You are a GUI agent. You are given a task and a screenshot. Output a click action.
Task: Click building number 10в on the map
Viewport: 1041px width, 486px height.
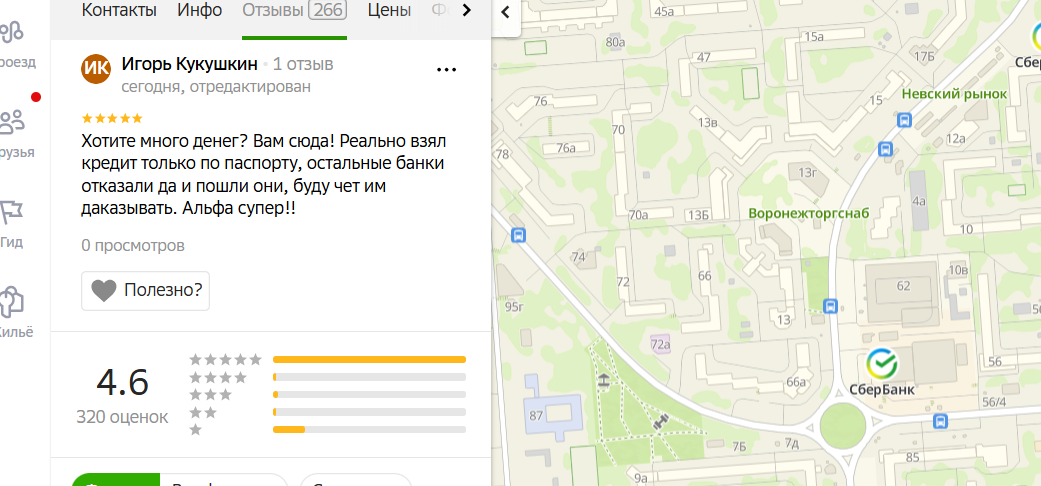[958, 270]
